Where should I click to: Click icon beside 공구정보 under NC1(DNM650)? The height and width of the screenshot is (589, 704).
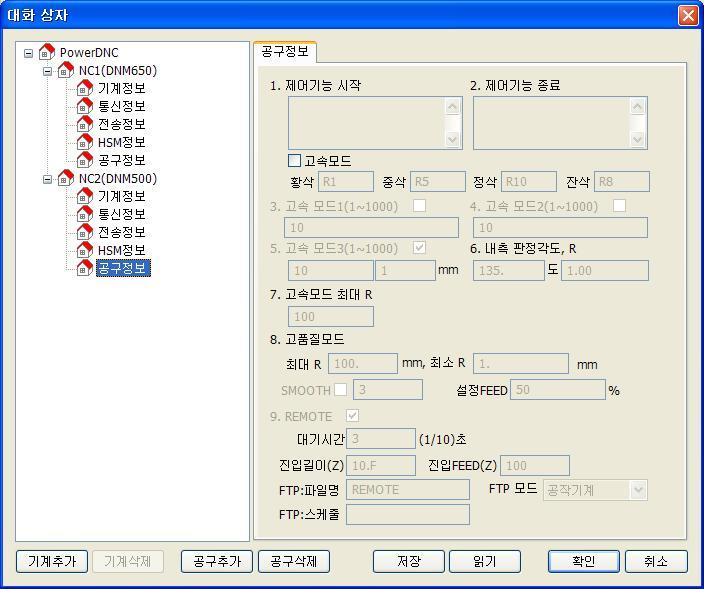[85, 160]
